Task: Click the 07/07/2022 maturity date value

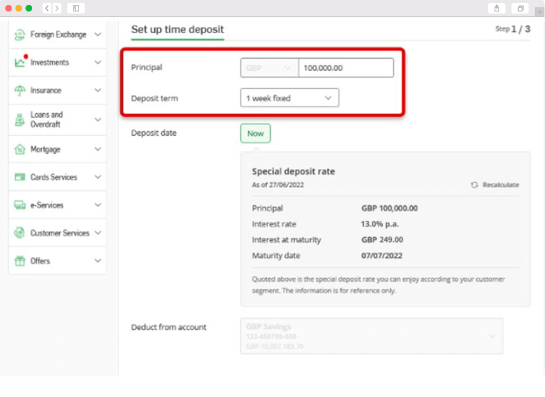Action: pos(382,256)
